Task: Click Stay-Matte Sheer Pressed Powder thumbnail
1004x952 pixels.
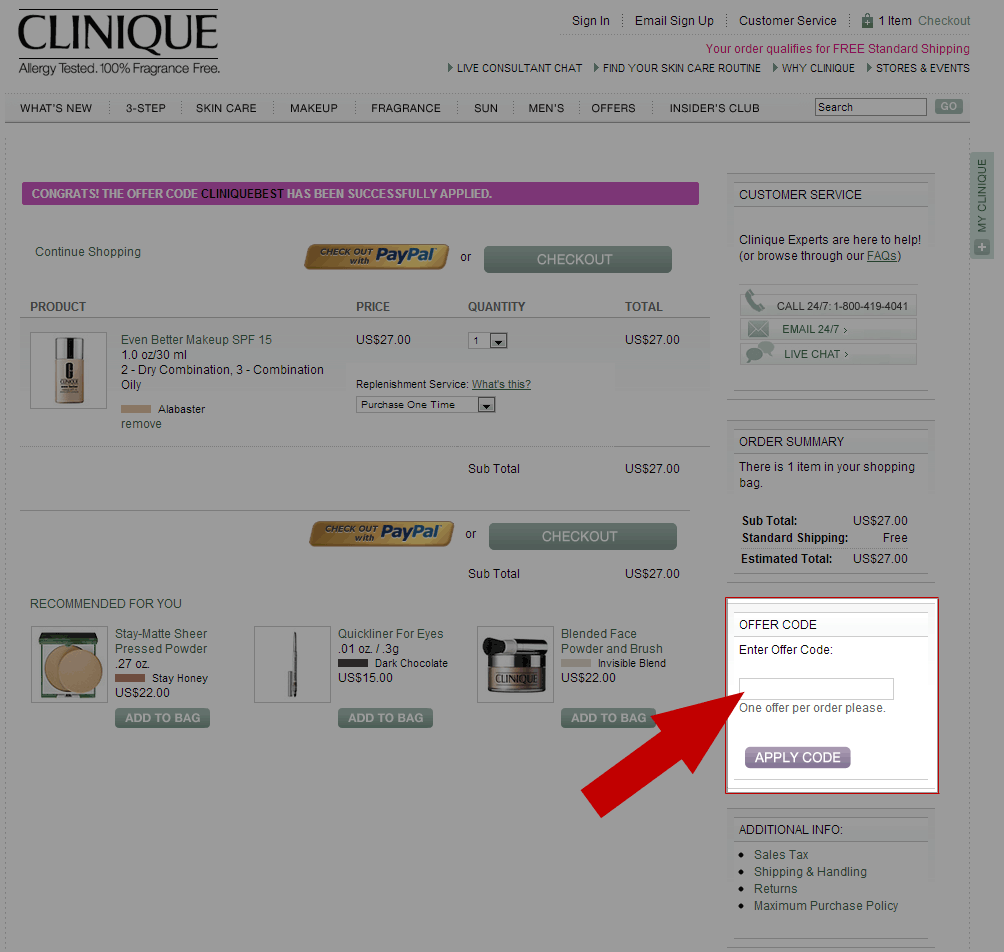Action: click(69, 665)
